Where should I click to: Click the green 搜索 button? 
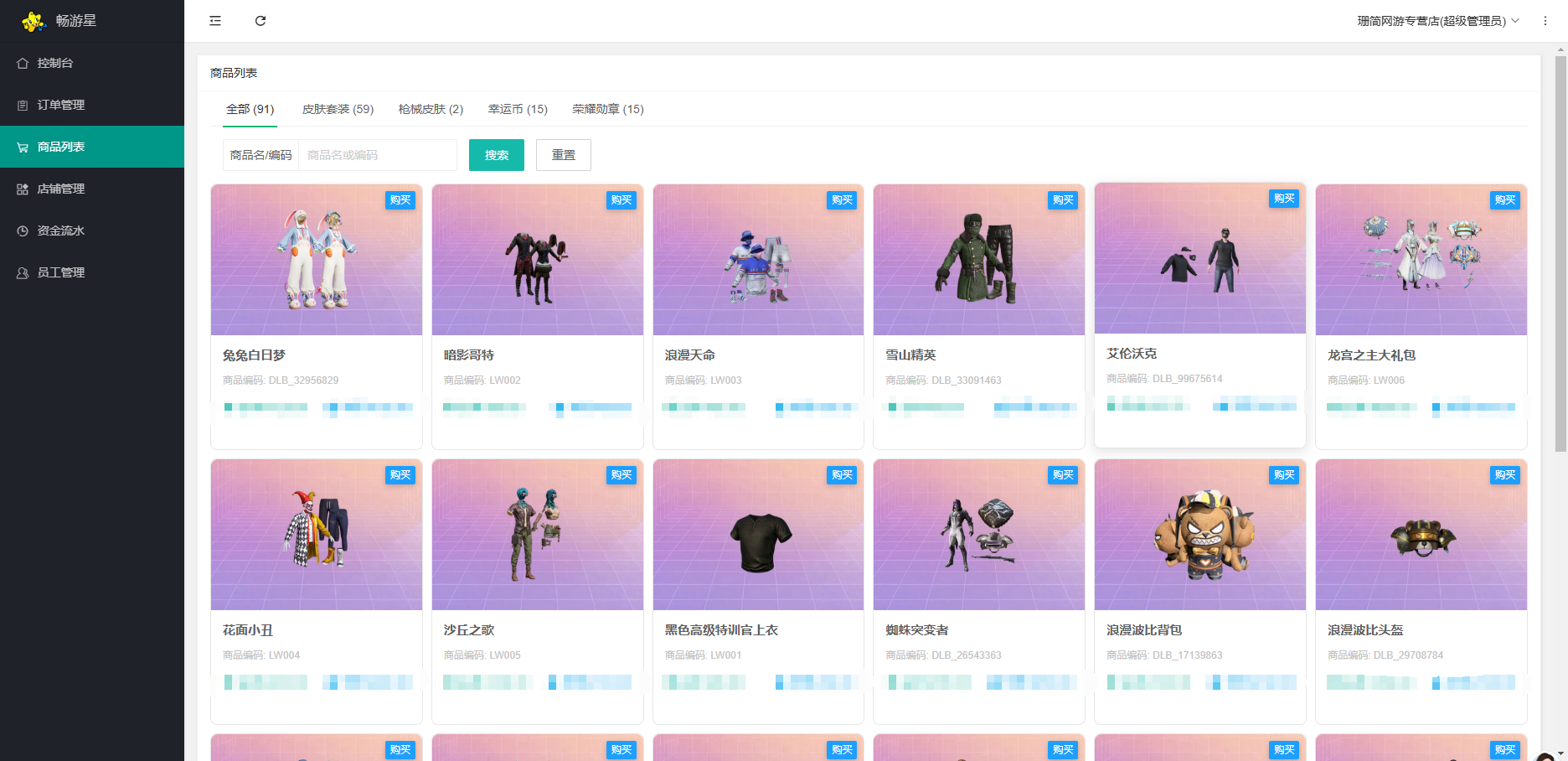click(x=497, y=155)
